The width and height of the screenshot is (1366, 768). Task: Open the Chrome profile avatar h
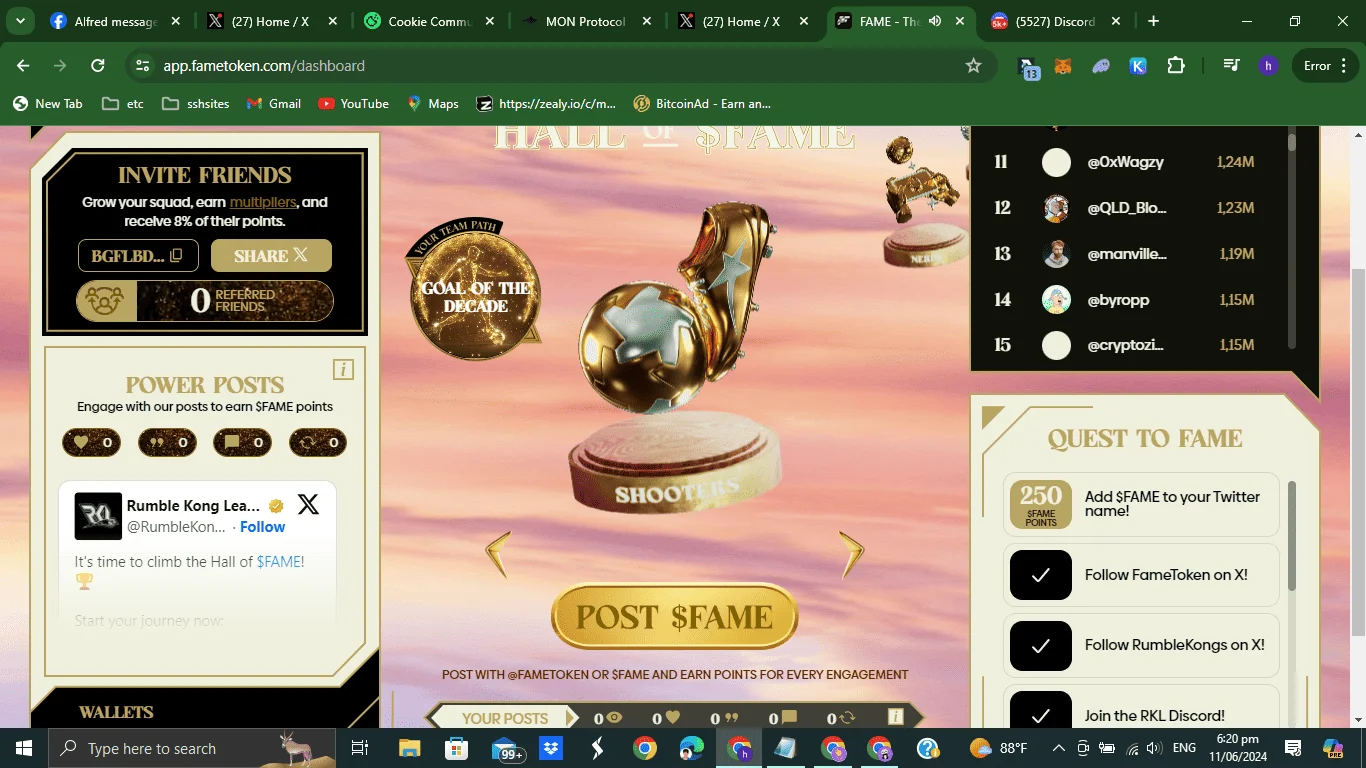coord(1268,66)
